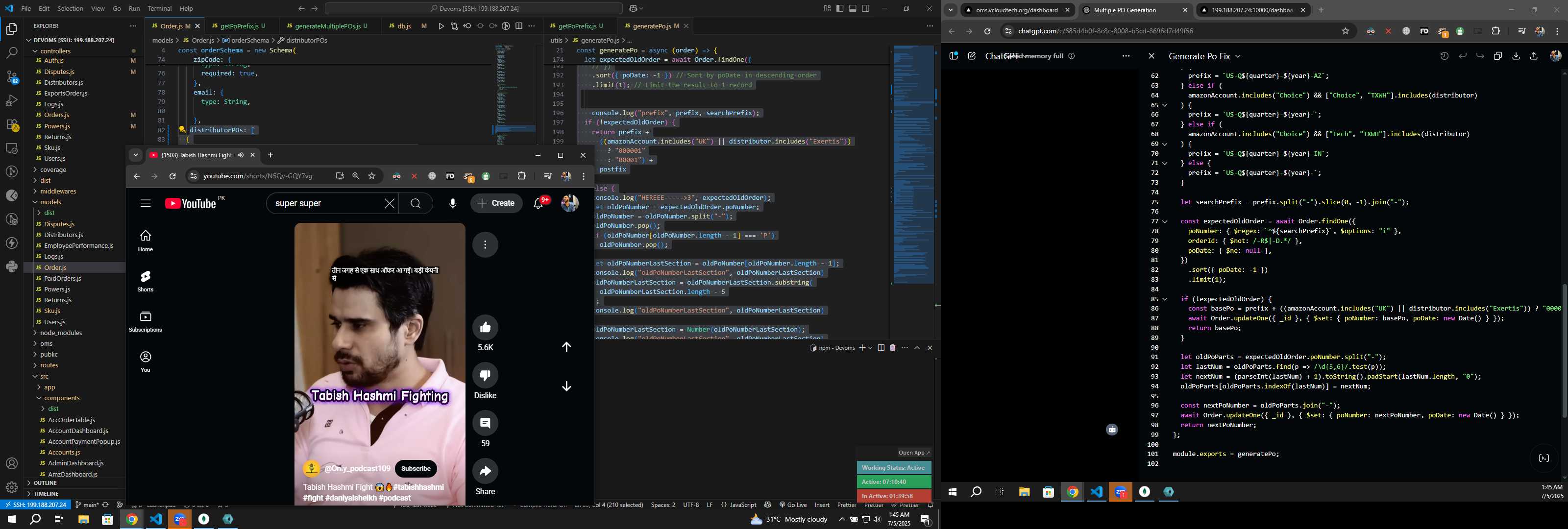
Task: Open the Terminal menu in VS Code
Action: (159, 8)
